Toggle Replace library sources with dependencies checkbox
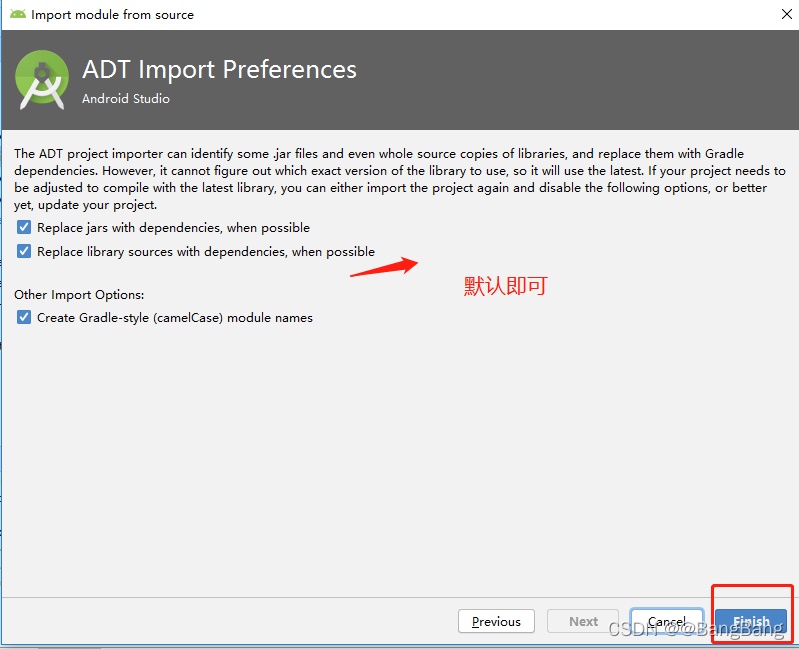This screenshot has height=649, width=799. 23,251
